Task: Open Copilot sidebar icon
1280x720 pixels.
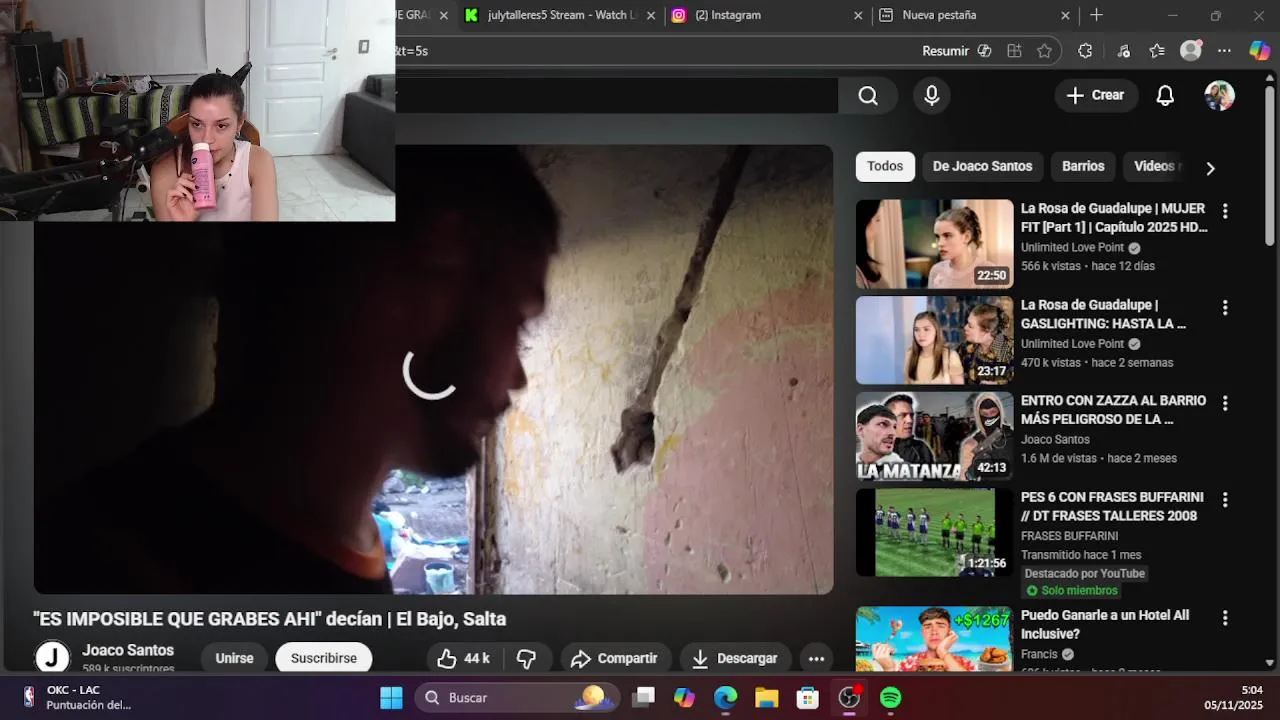Action: coord(1259,51)
